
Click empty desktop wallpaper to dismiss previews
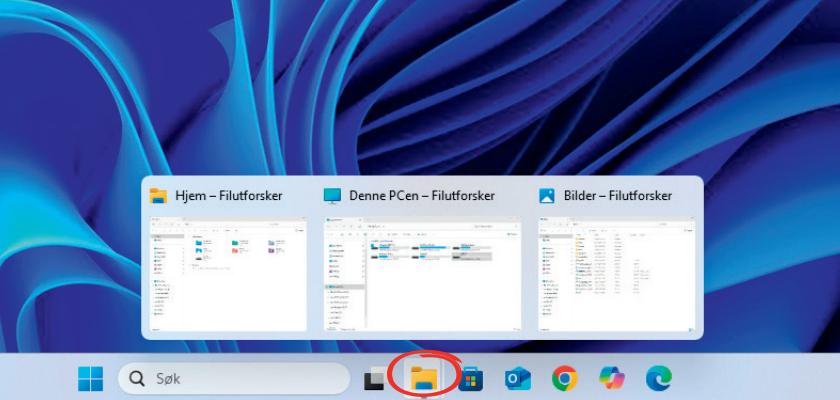420,80
